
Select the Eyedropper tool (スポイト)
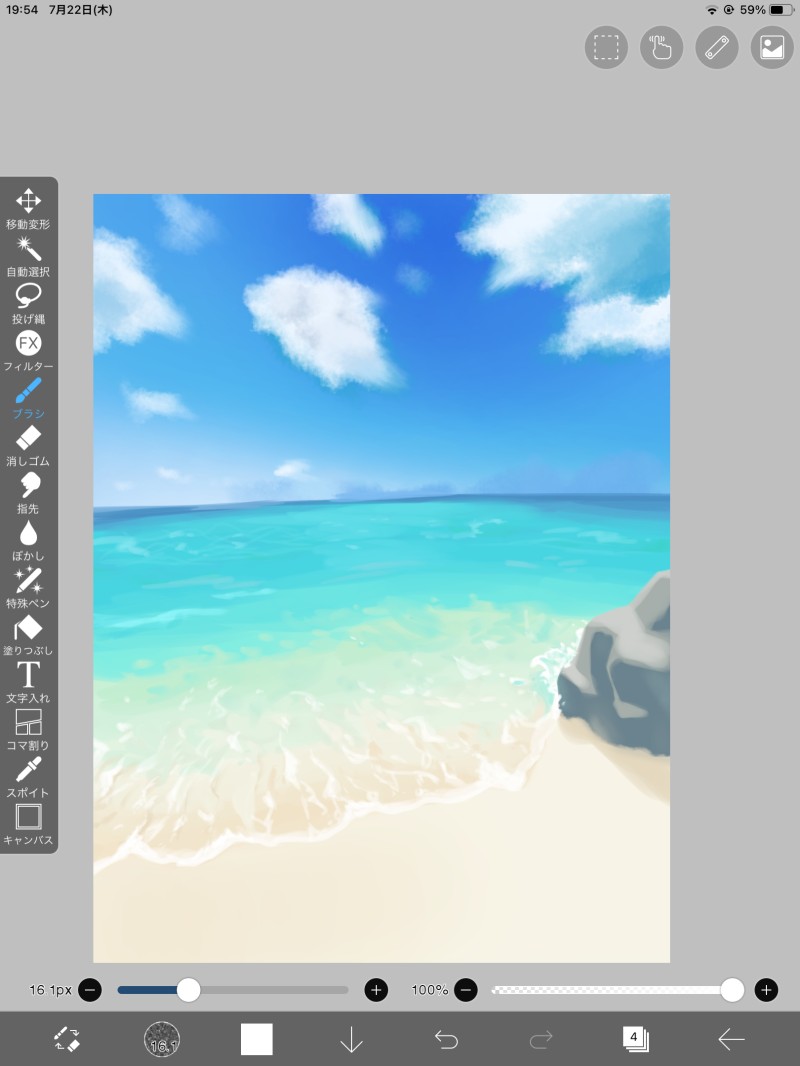click(28, 777)
